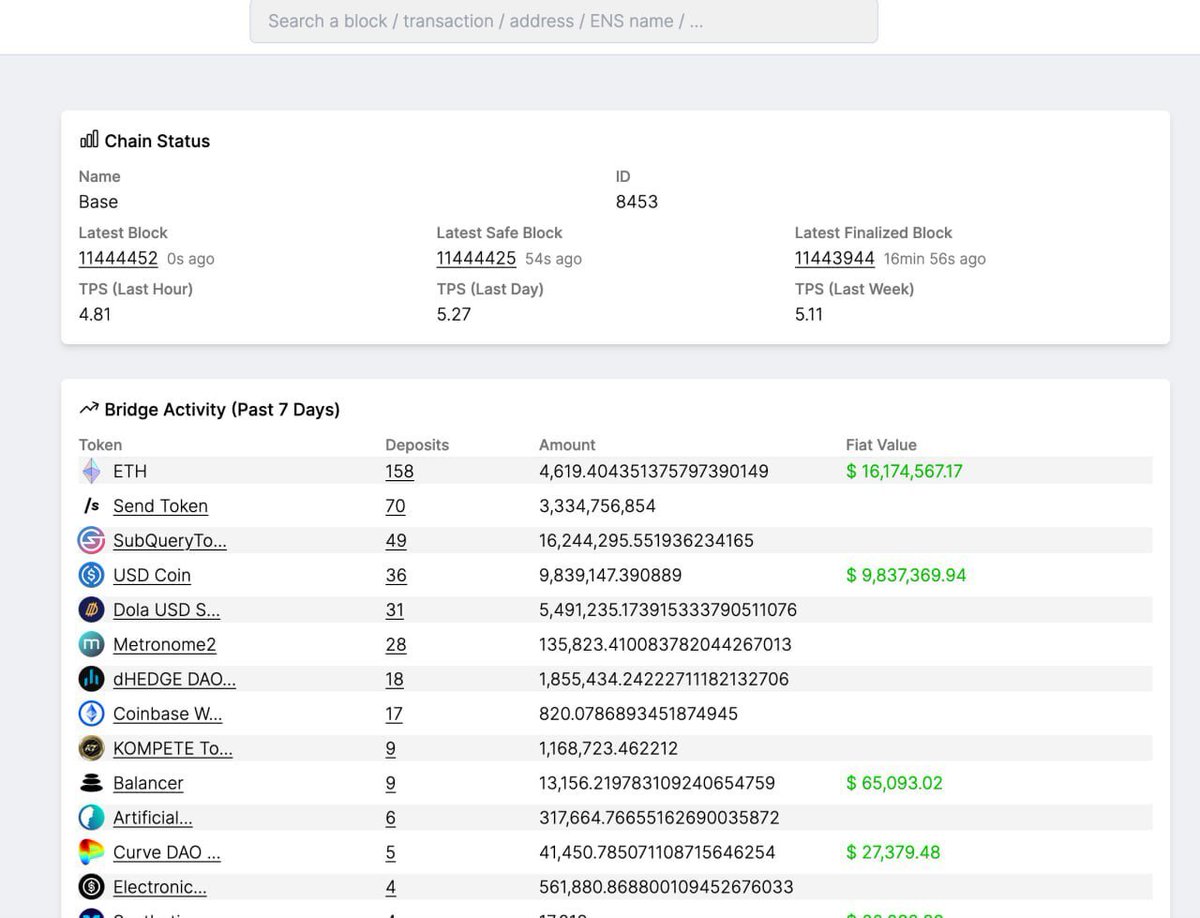Click the Dola USD token icon
Viewport: 1200px width, 918px height.
click(x=91, y=610)
